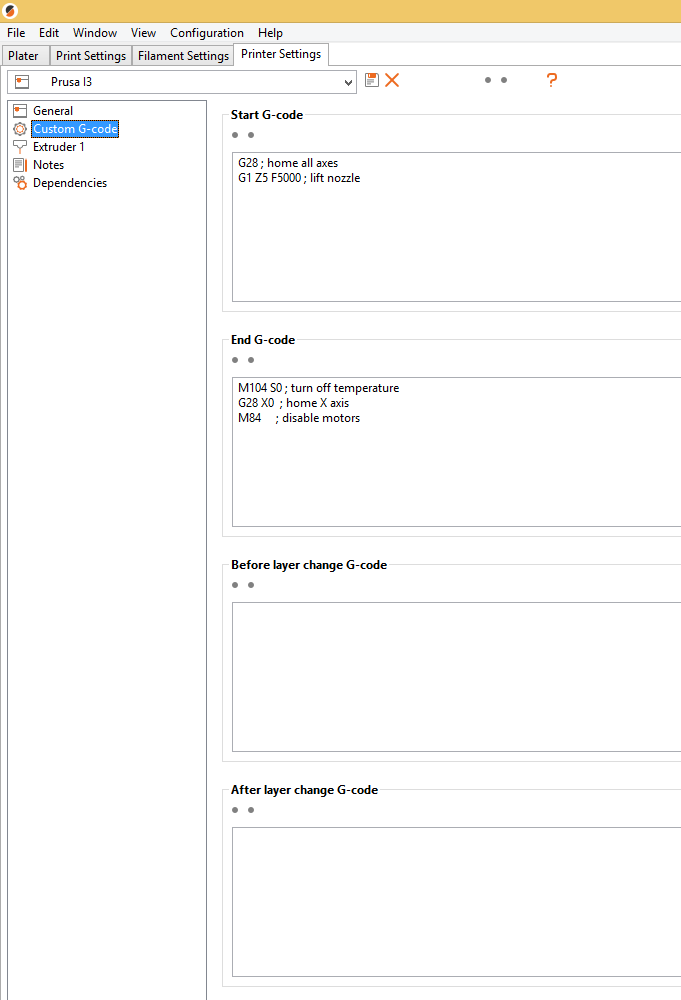Click right dot under After layer change heading
Screen dimensions: 681x1000
coord(251,810)
